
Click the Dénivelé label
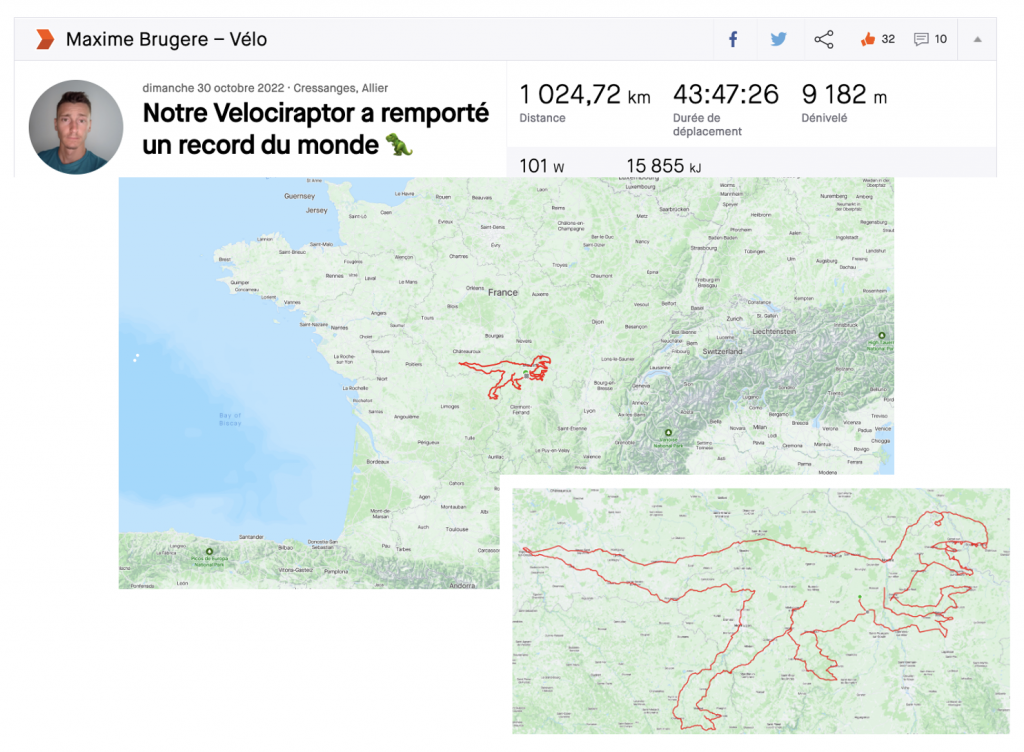[x=824, y=118]
